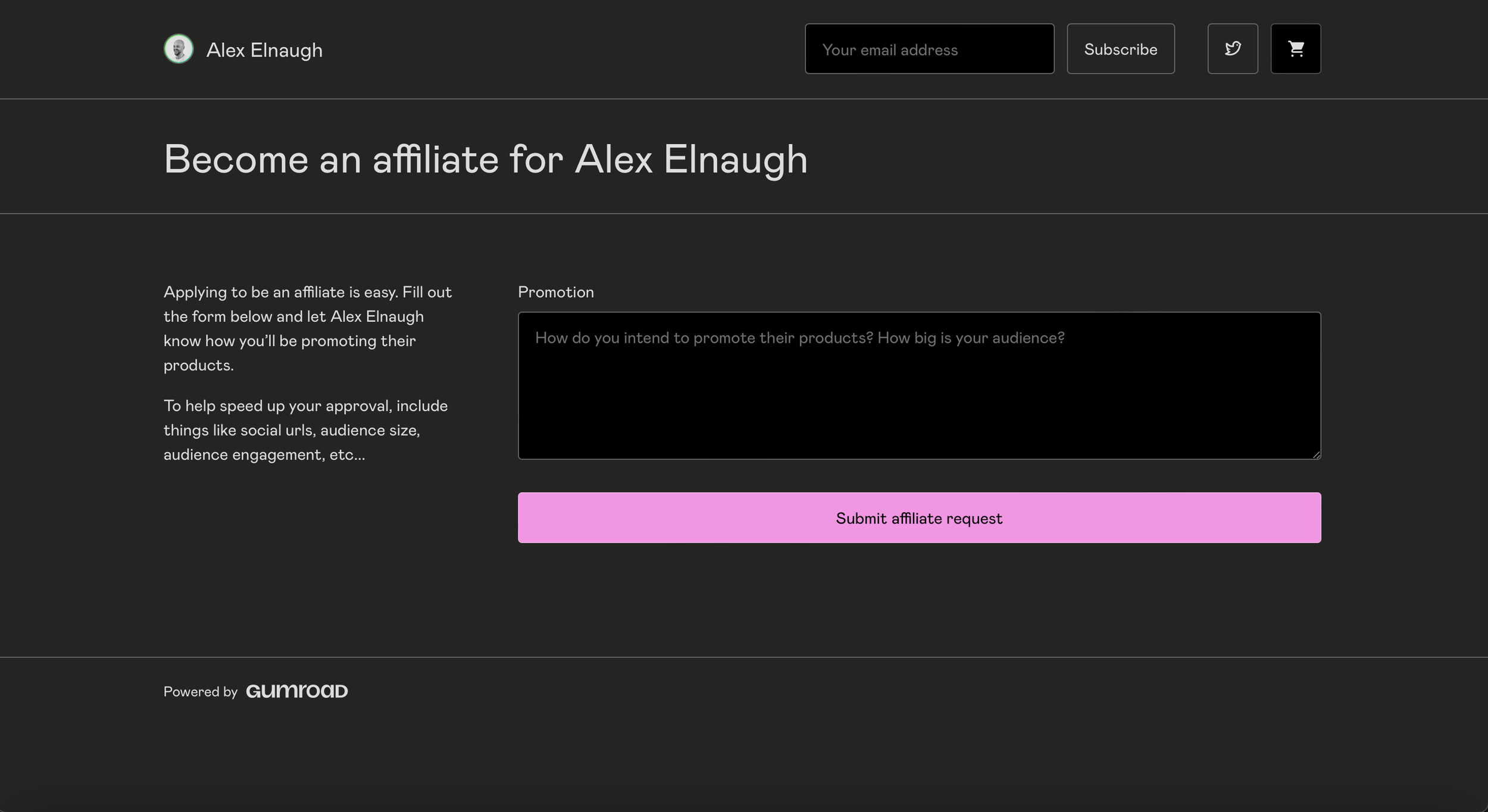The height and width of the screenshot is (812, 1488).
Task: Click the placeholder "How do you intend to promote"
Action: click(x=799, y=338)
